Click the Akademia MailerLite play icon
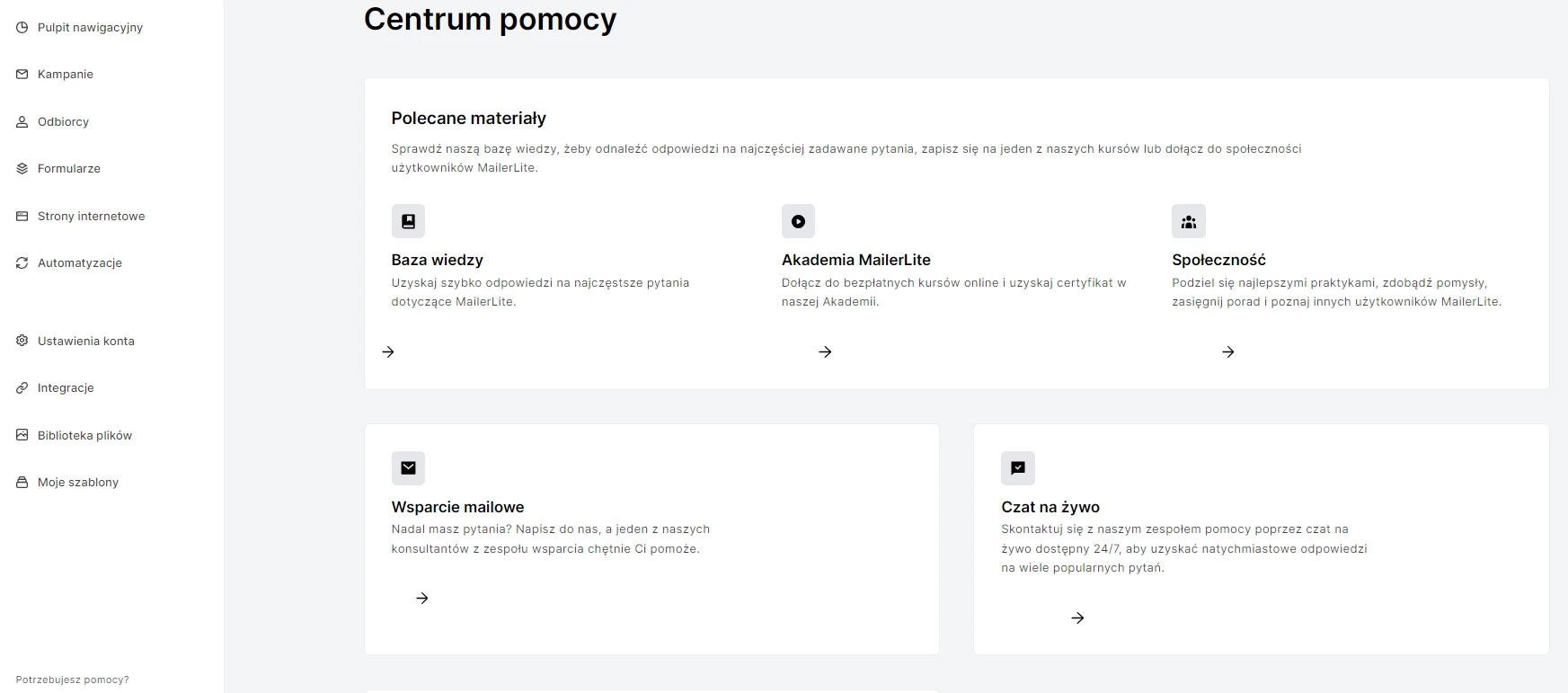1568x693 pixels. coord(798,221)
